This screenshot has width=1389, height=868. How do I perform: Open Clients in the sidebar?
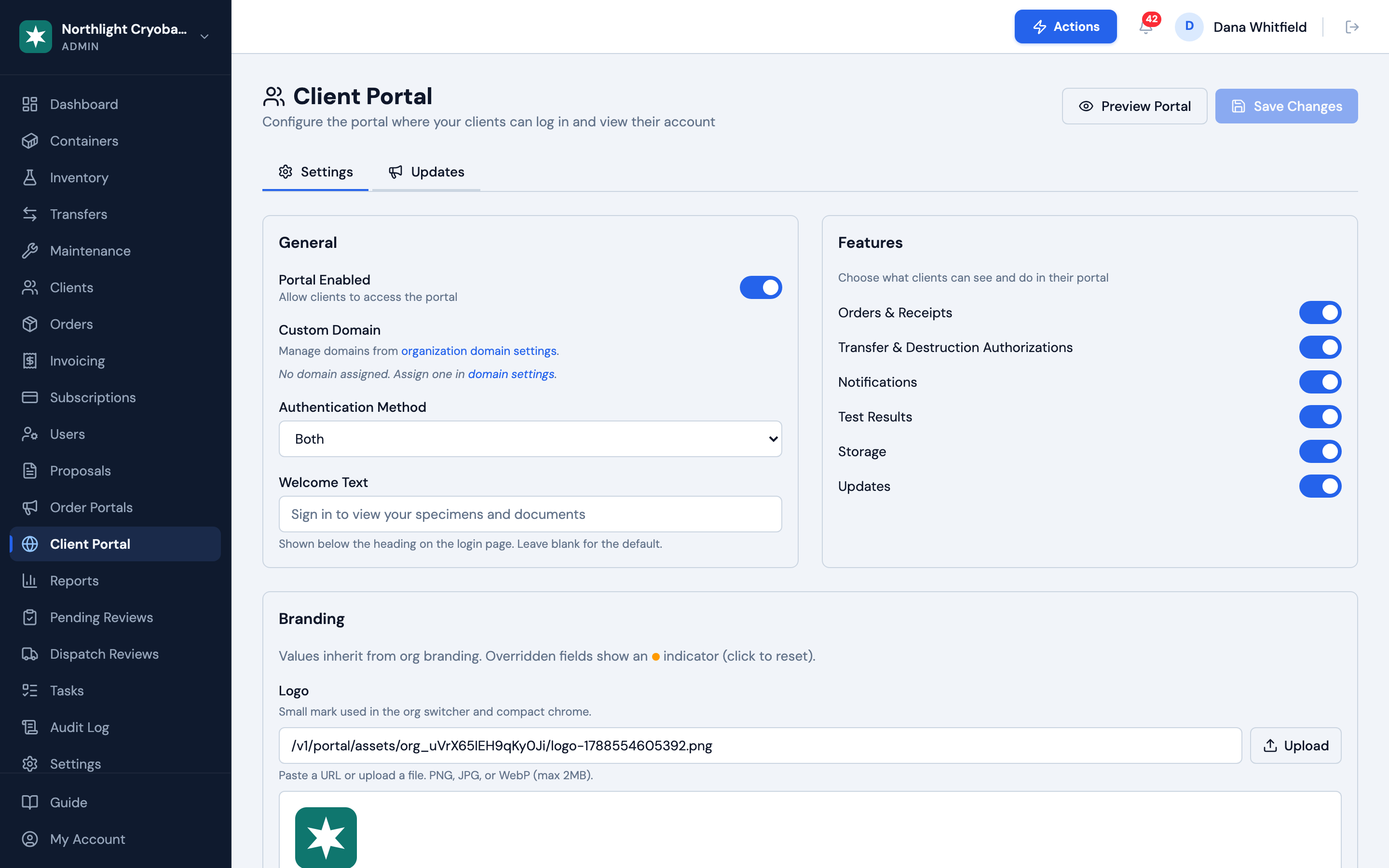click(115, 287)
